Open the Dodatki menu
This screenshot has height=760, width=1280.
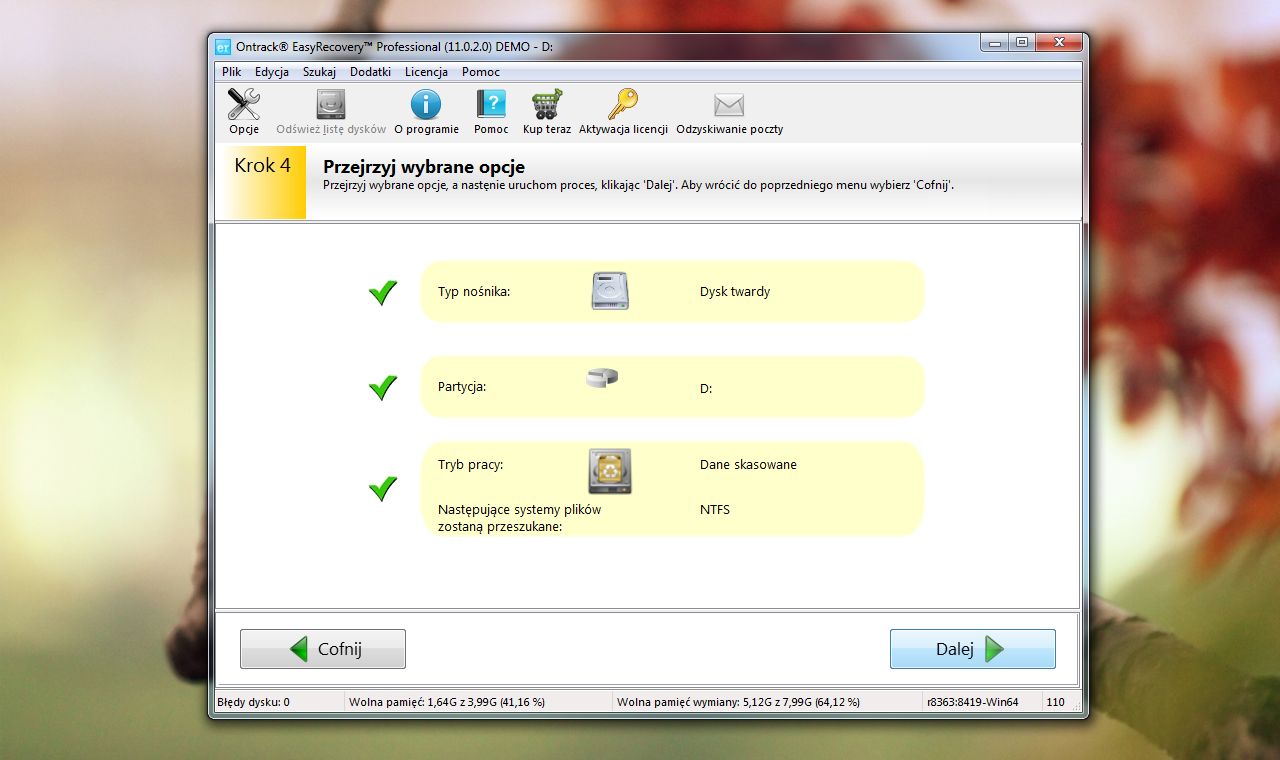point(371,72)
